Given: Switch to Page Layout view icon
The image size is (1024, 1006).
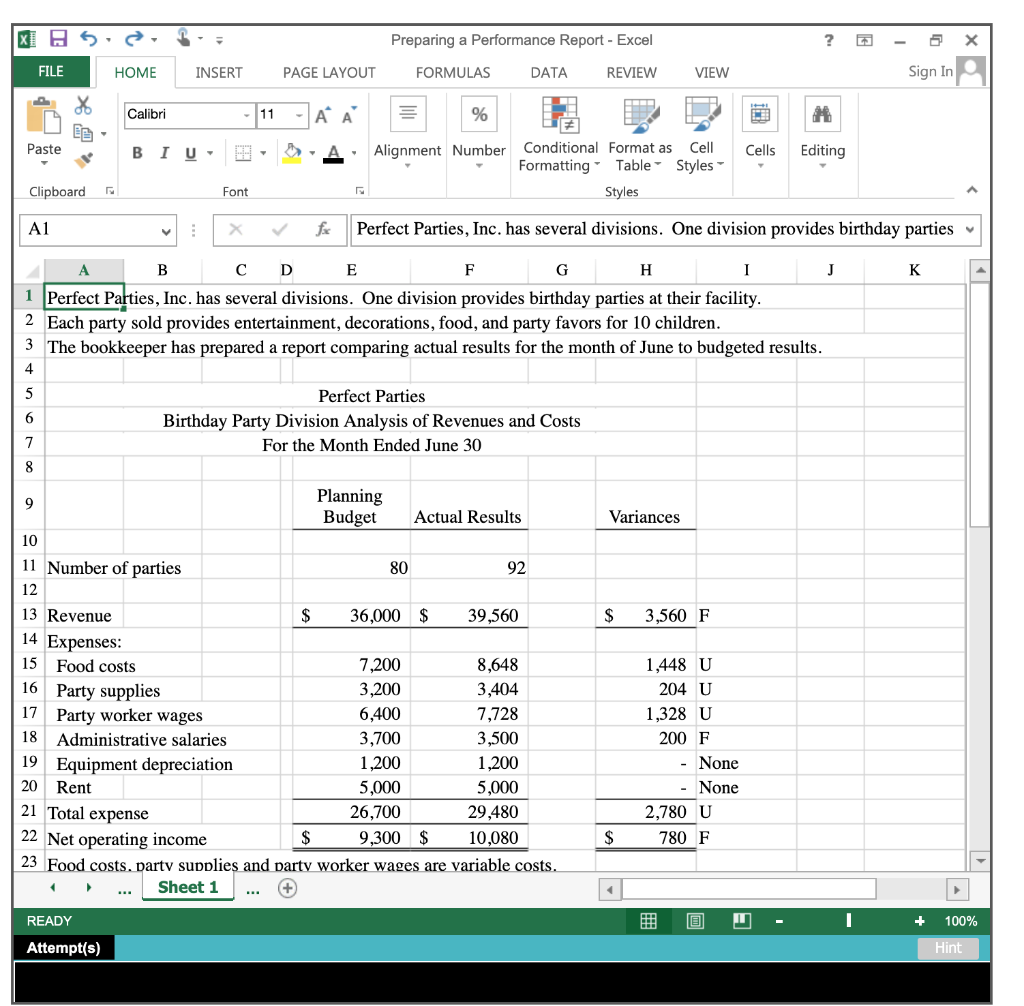Looking at the screenshot, I should (x=694, y=920).
